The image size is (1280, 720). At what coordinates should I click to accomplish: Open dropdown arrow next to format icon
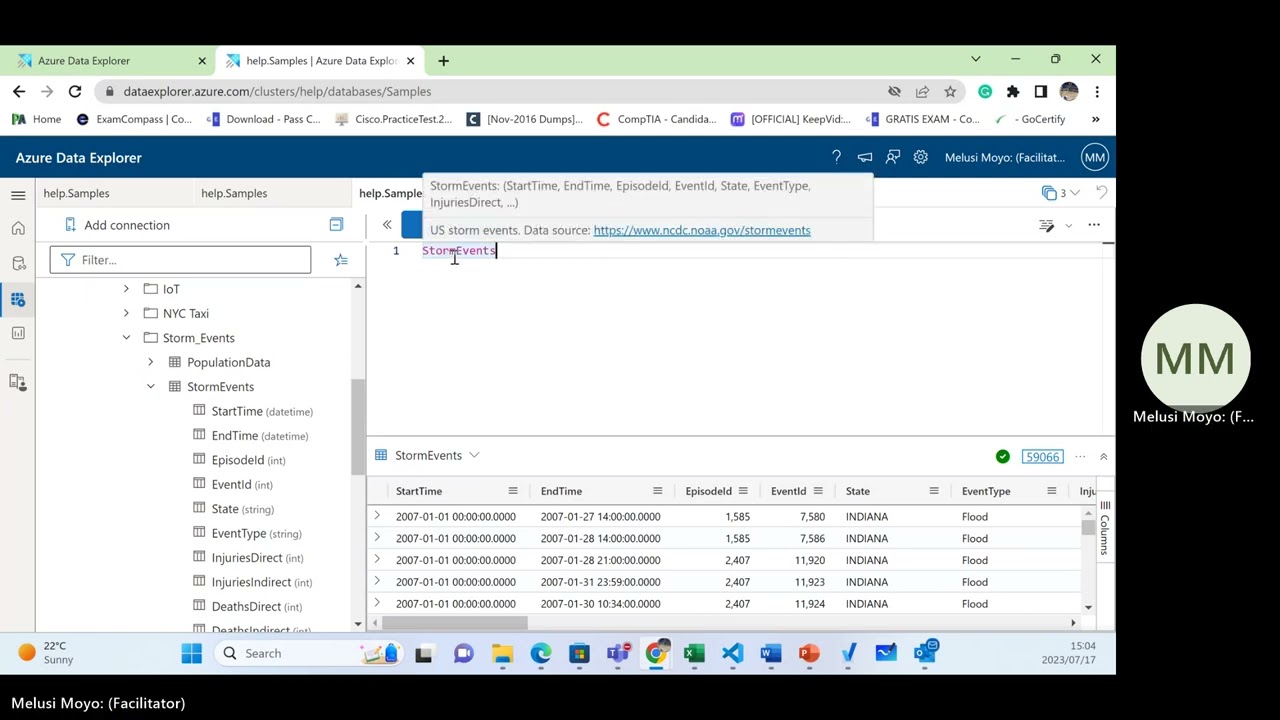coord(1068,225)
